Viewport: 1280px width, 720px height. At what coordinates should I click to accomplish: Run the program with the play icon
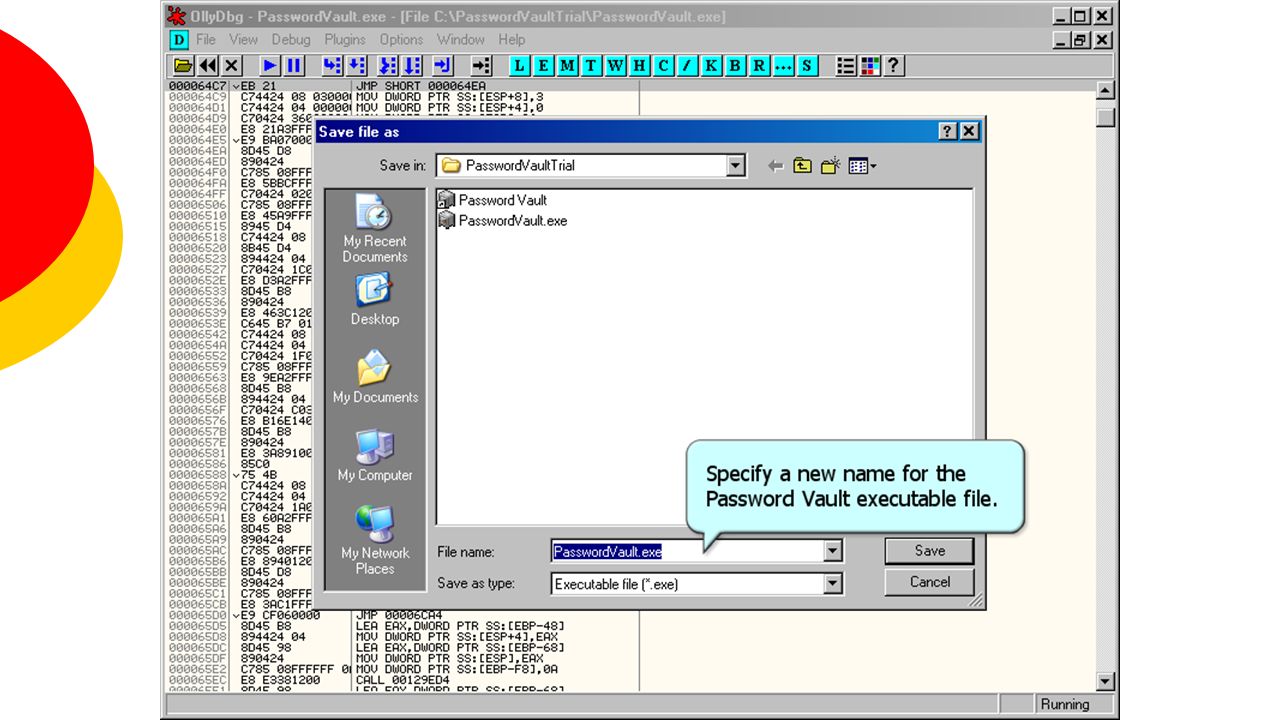click(270, 66)
